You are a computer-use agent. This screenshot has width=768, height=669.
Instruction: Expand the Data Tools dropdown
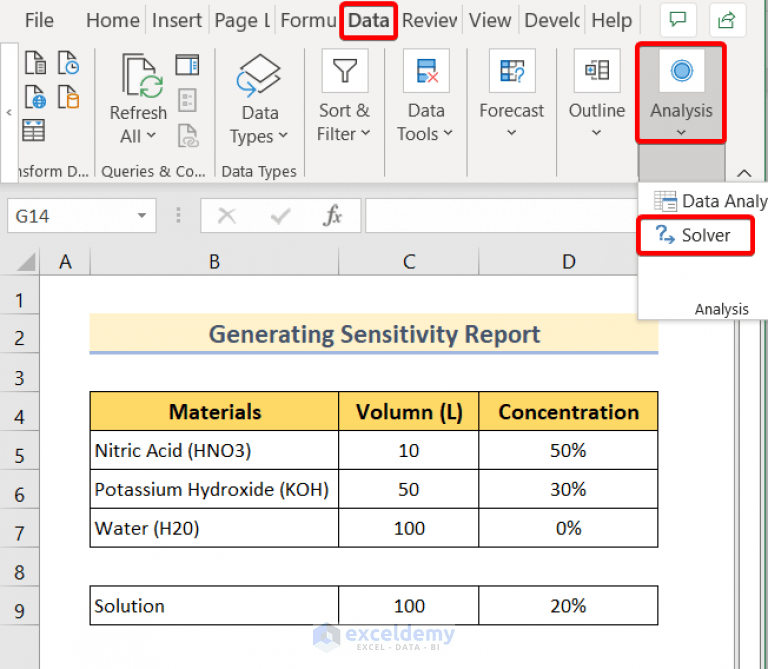pos(448,133)
